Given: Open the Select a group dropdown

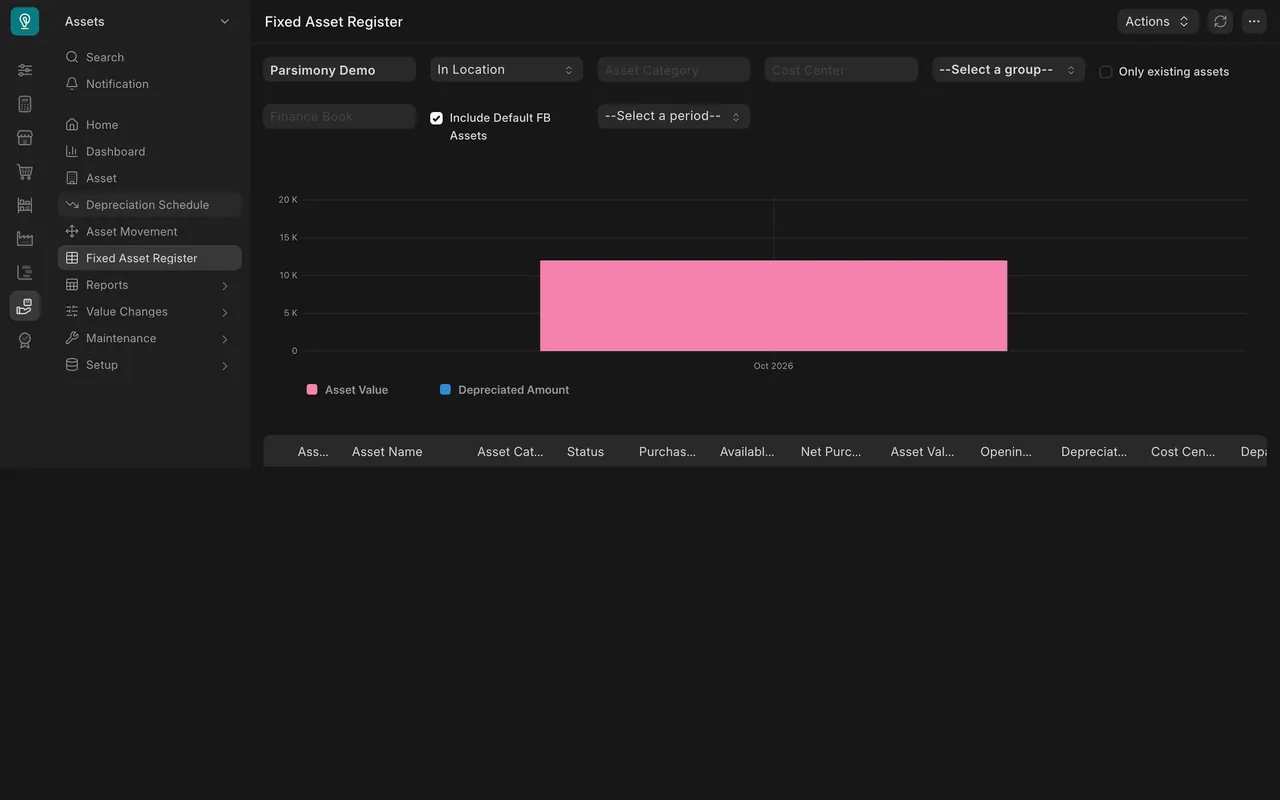Looking at the screenshot, I should pos(1008,69).
